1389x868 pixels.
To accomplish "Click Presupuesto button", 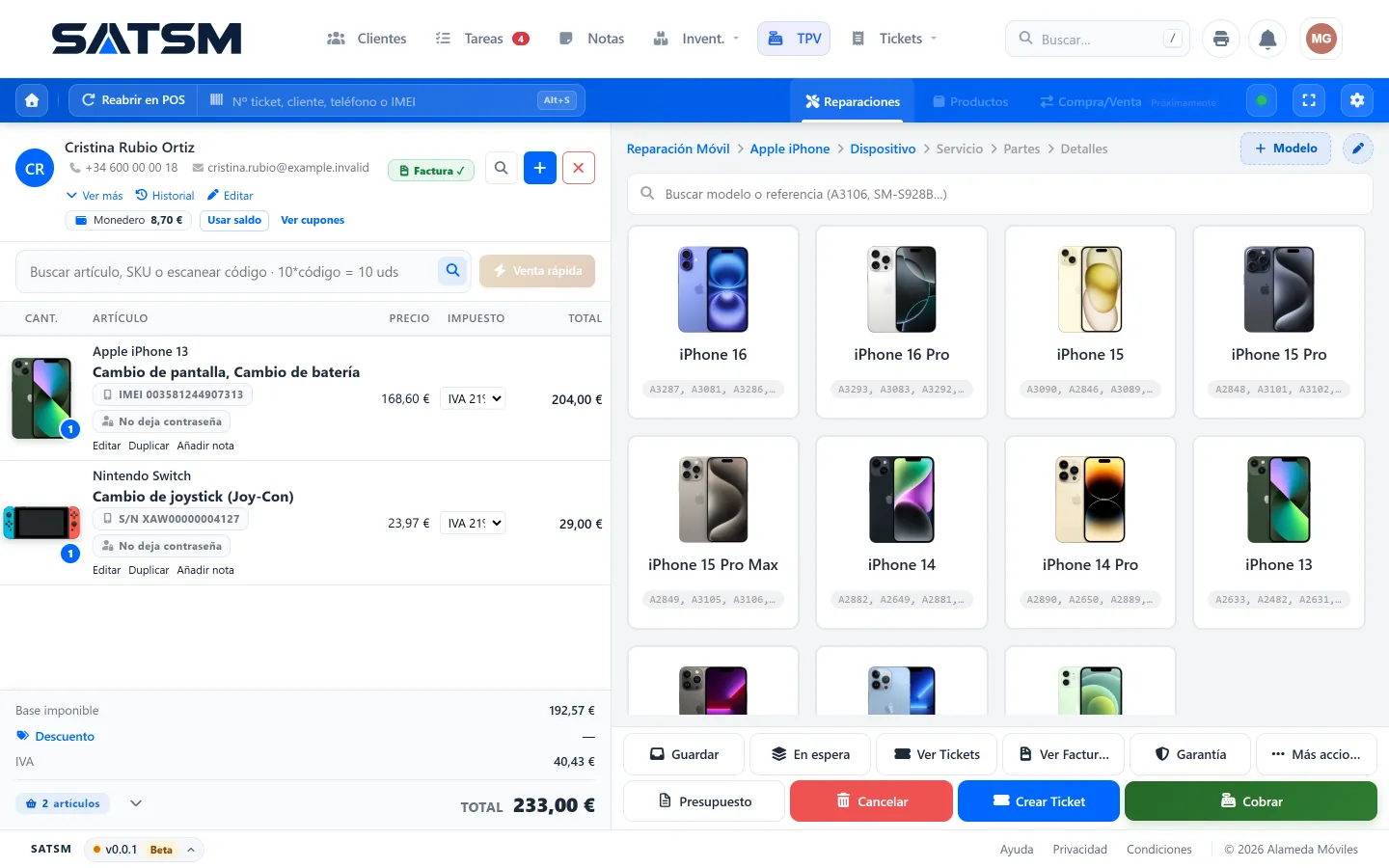I will coord(704,801).
